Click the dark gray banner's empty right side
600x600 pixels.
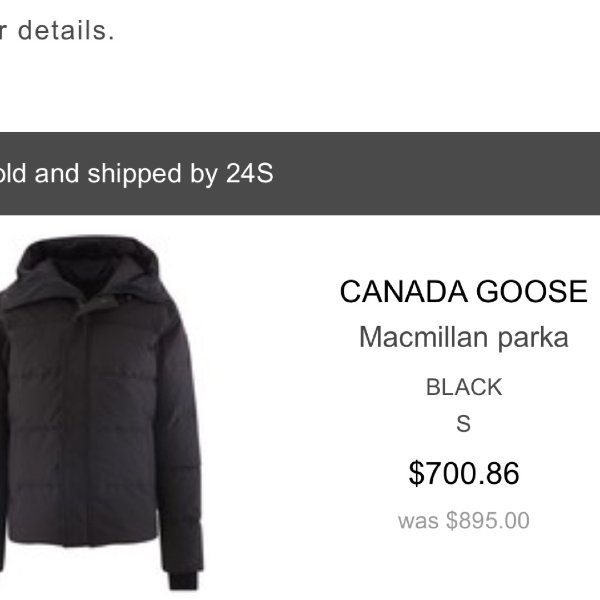pos(436,173)
